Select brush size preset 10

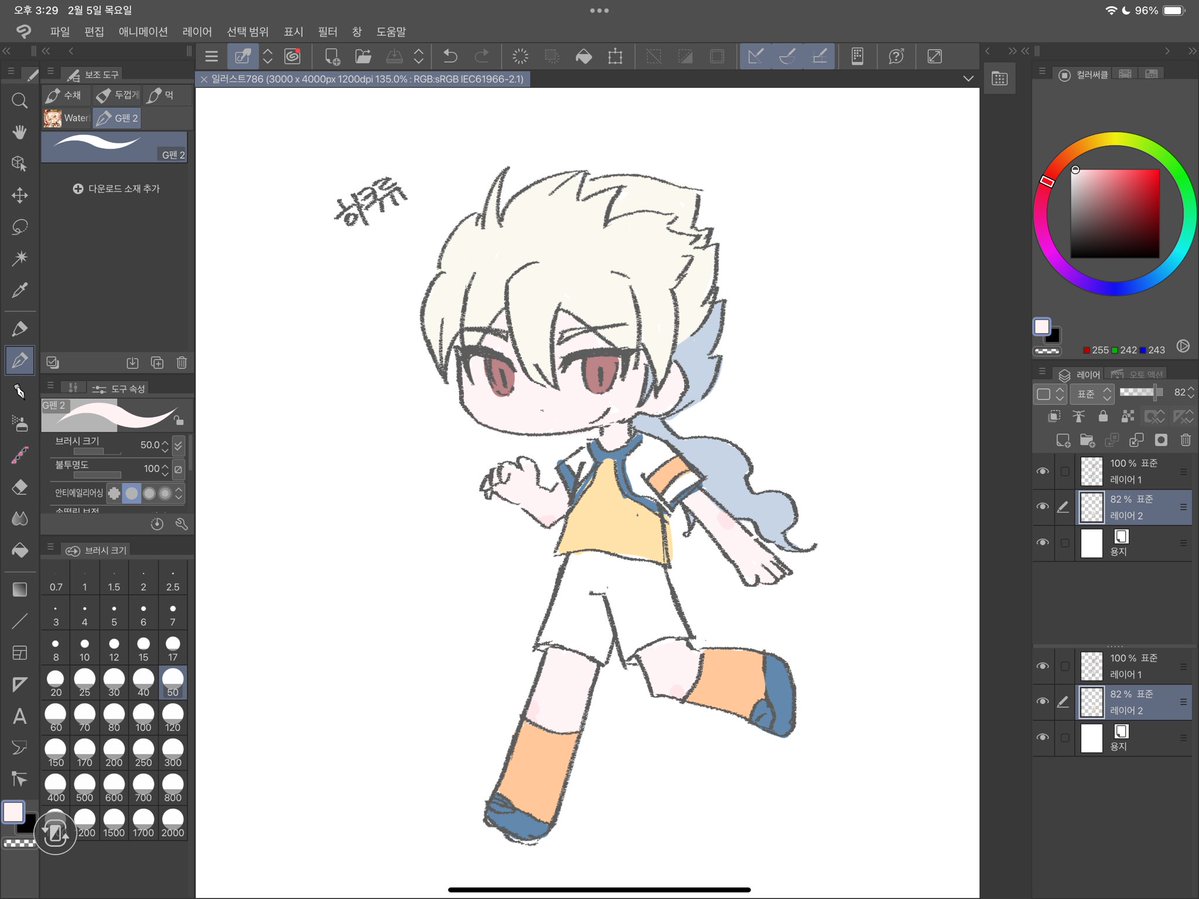tap(85, 647)
